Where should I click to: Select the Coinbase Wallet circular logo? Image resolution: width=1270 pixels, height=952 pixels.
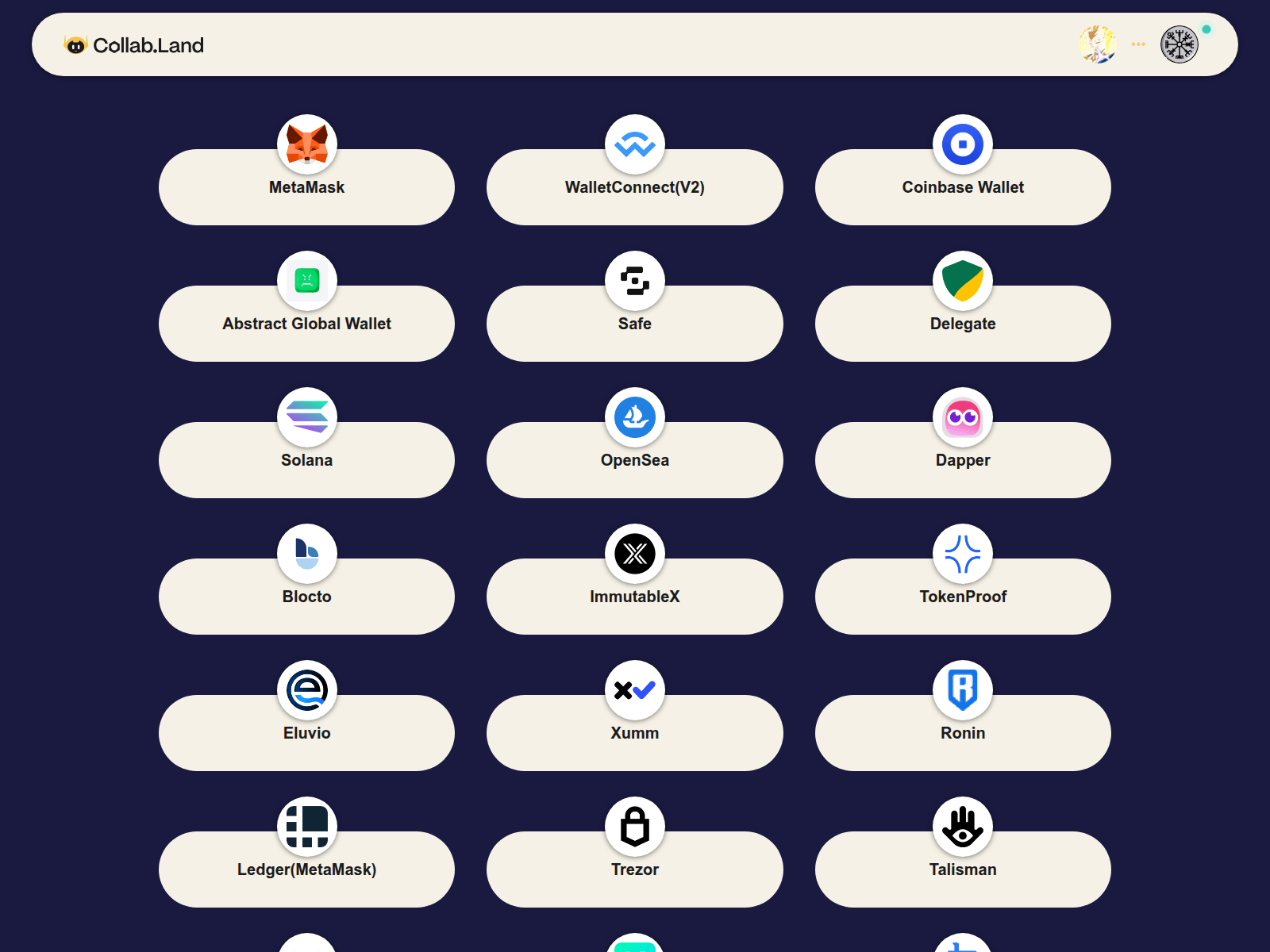(963, 144)
